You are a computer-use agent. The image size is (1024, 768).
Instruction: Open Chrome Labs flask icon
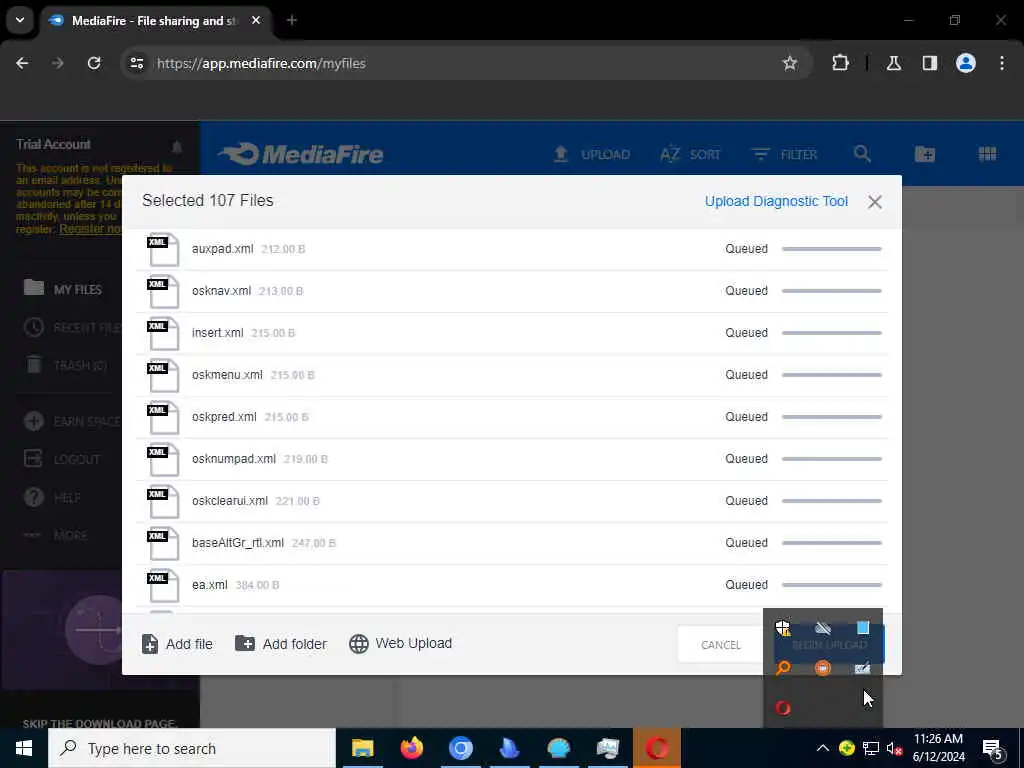pos(893,63)
